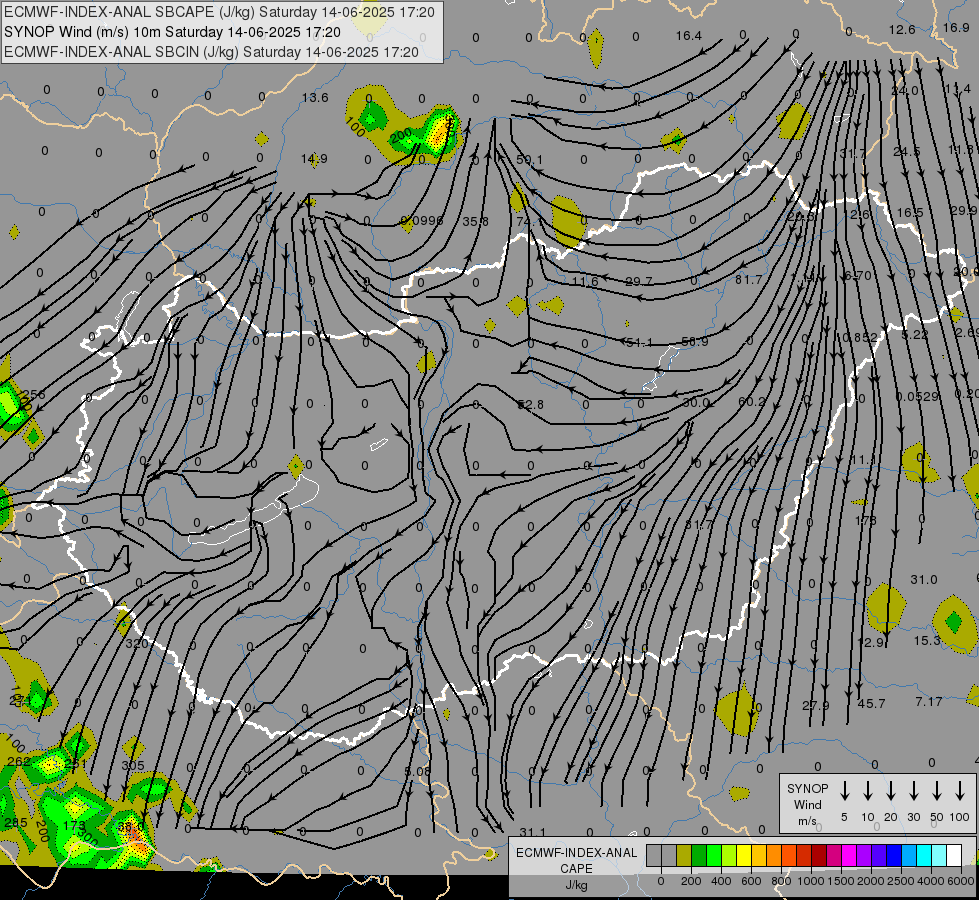This screenshot has height=900, width=979.
Task: Click the 305 value on the map
Action: click(132, 766)
